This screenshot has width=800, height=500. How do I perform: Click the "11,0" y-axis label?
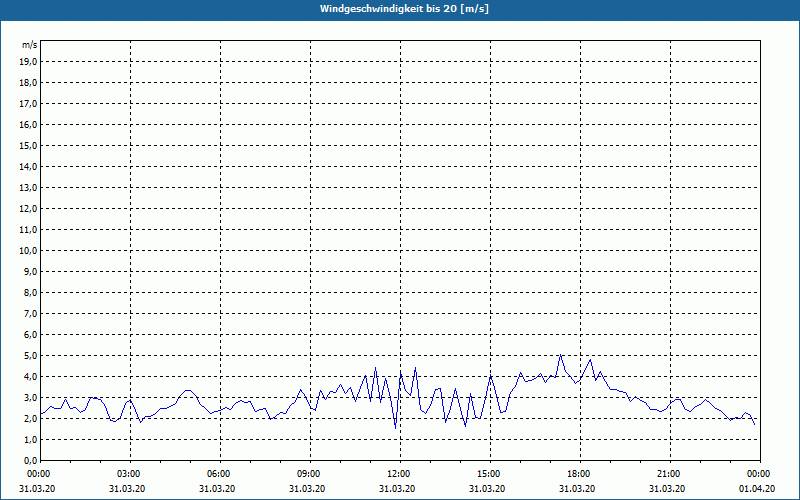(x=28, y=230)
